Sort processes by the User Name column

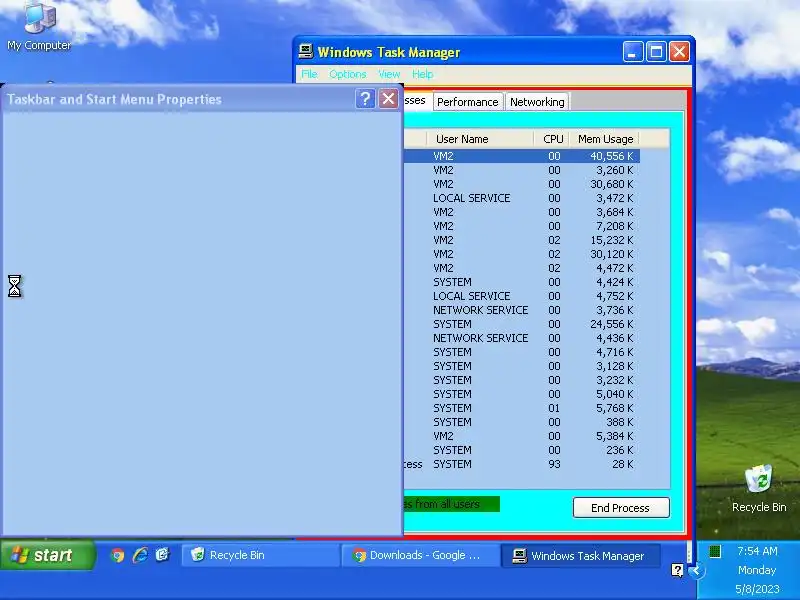click(x=480, y=139)
